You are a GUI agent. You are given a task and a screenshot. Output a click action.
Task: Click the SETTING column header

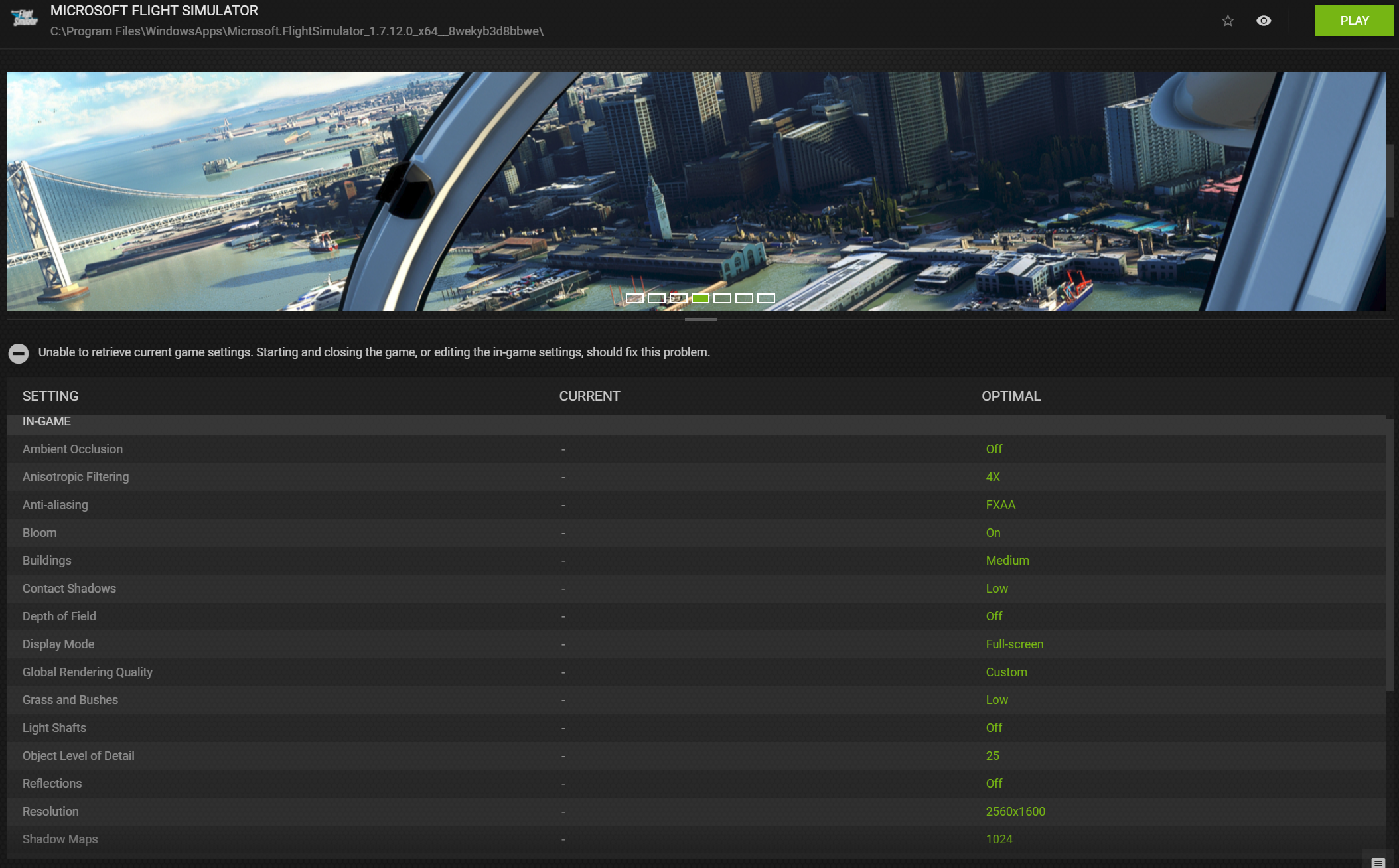click(50, 396)
